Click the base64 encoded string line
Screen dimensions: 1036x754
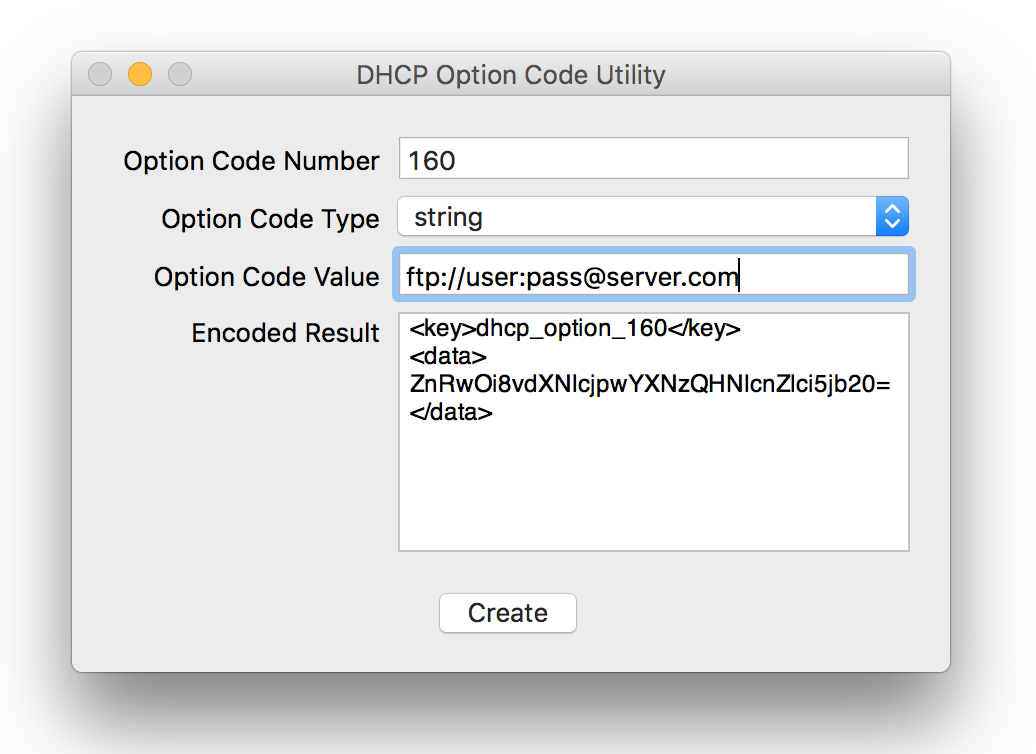tap(650, 384)
